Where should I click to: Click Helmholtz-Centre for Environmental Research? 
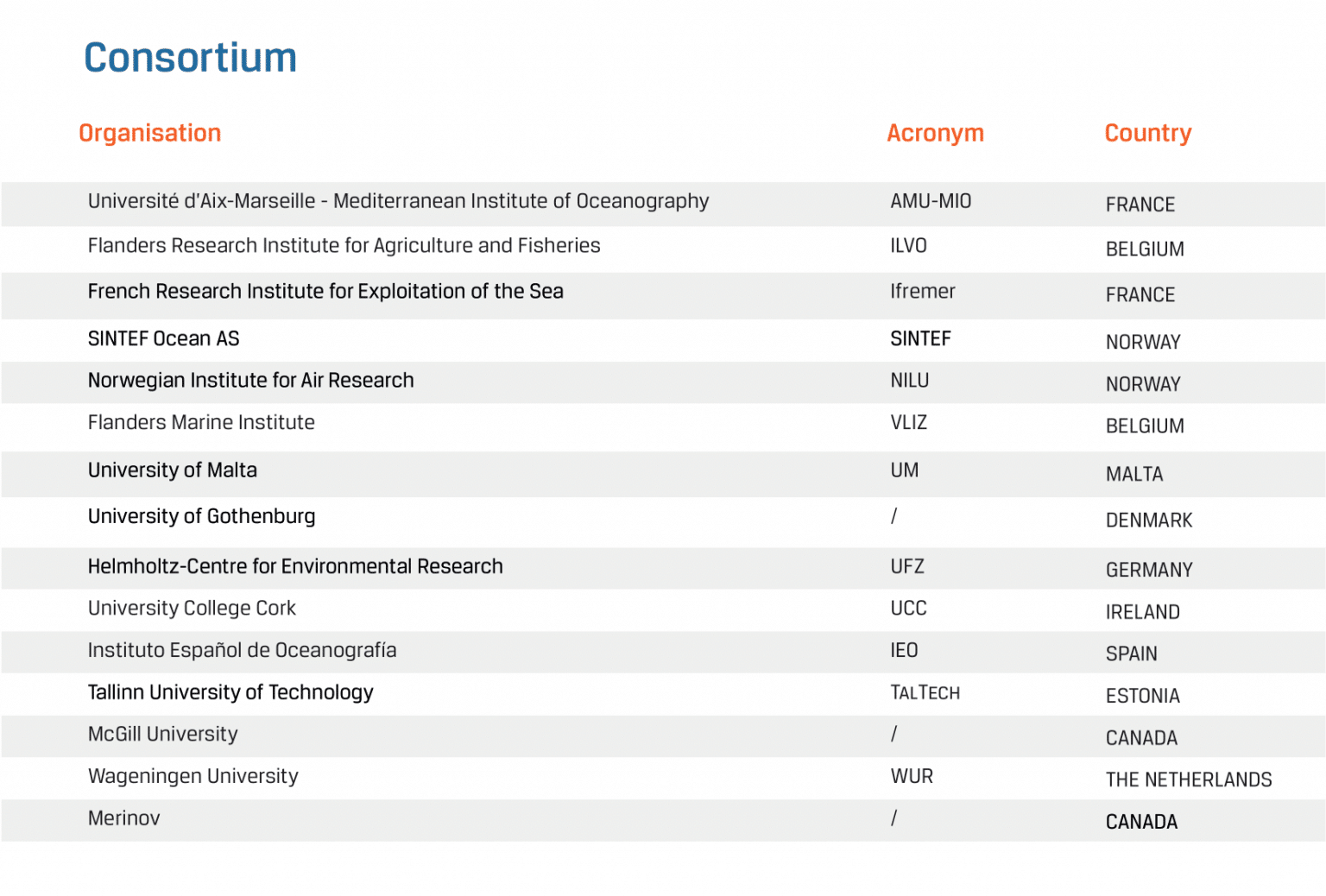point(295,566)
